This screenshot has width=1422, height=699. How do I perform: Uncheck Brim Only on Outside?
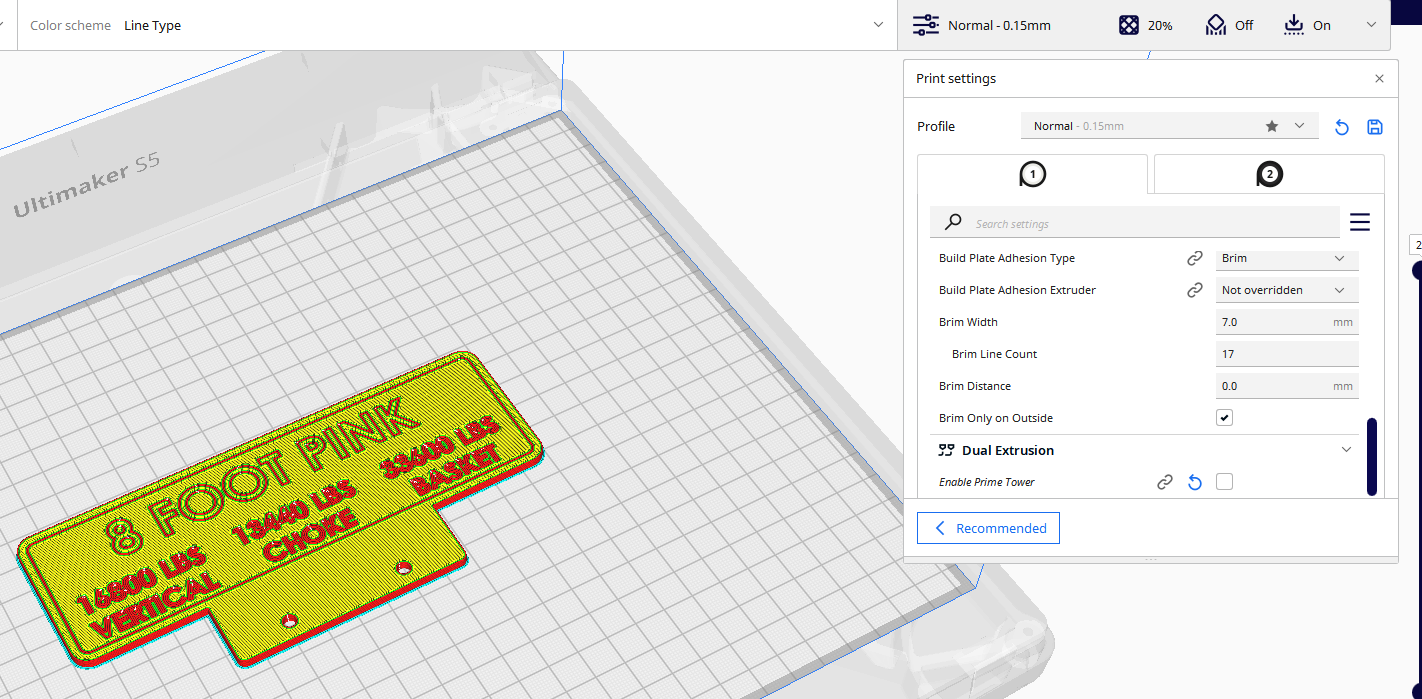pyautogui.click(x=1224, y=417)
